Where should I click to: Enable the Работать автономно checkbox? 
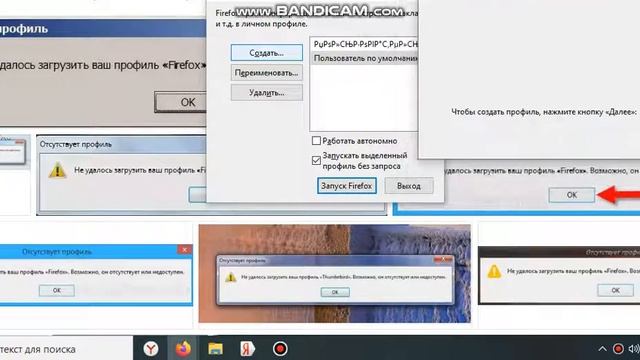pos(316,141)
